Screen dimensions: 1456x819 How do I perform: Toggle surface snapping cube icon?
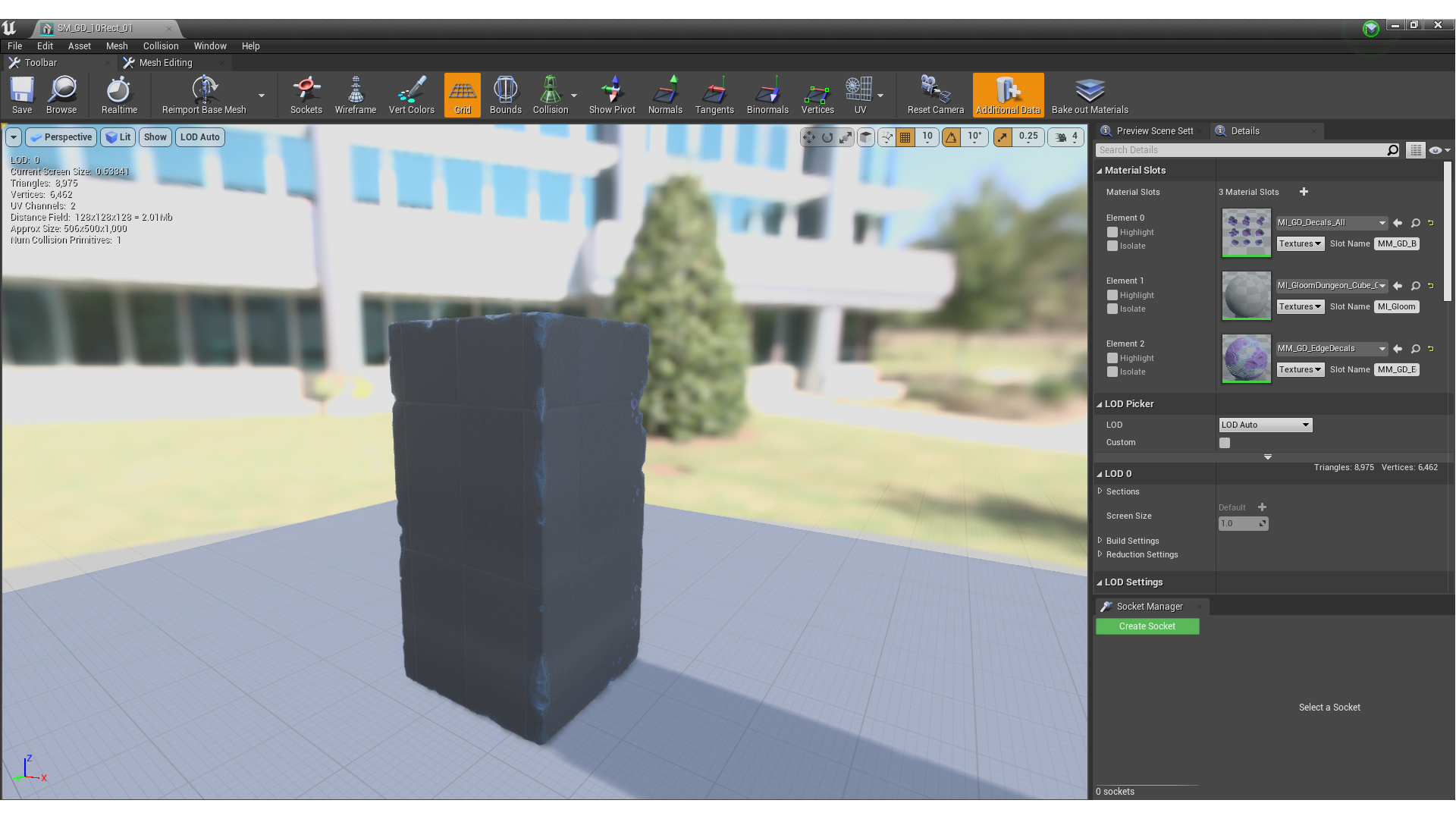point(865,137)
